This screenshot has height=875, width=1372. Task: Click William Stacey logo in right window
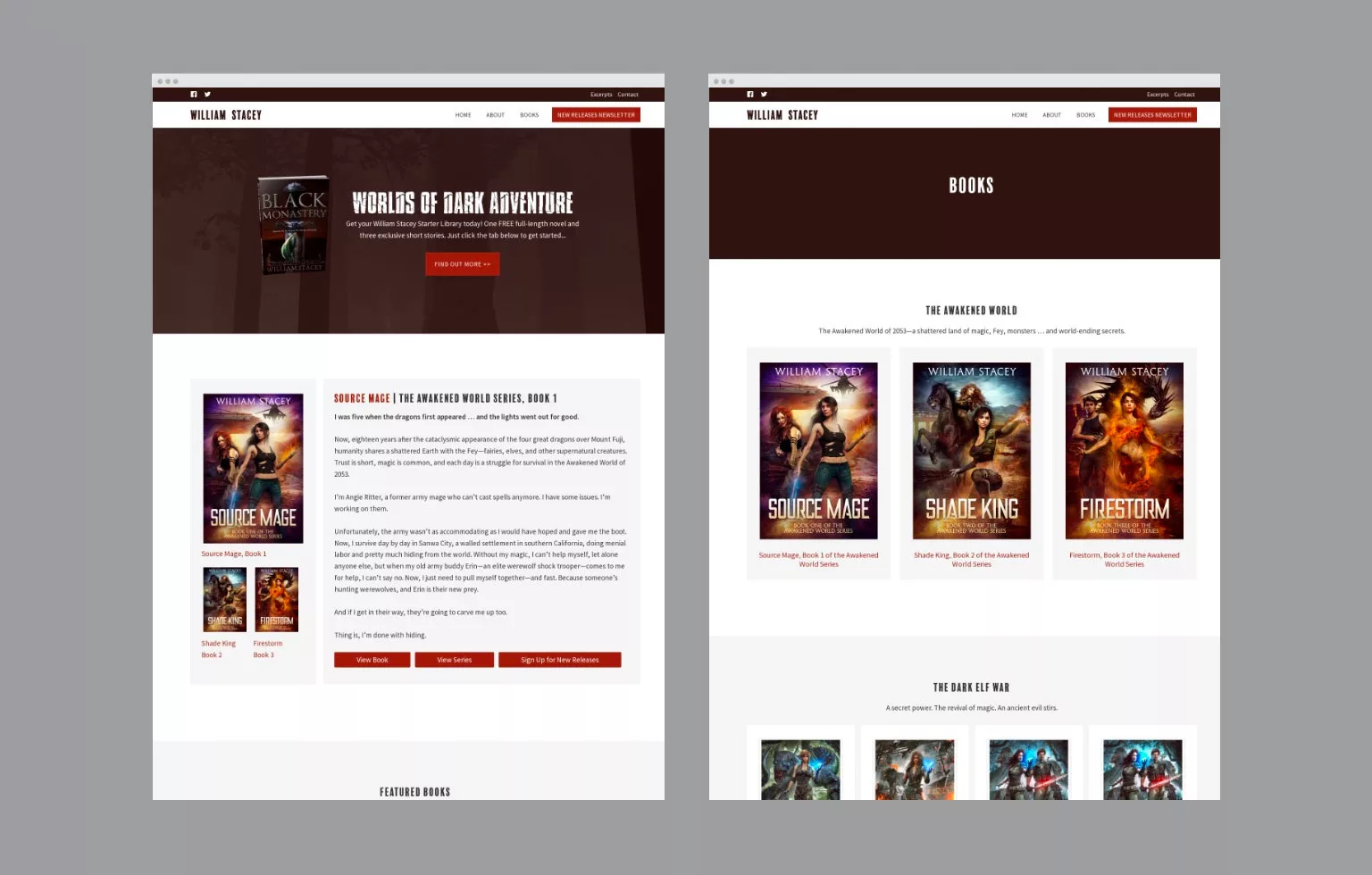coord(782,115)
